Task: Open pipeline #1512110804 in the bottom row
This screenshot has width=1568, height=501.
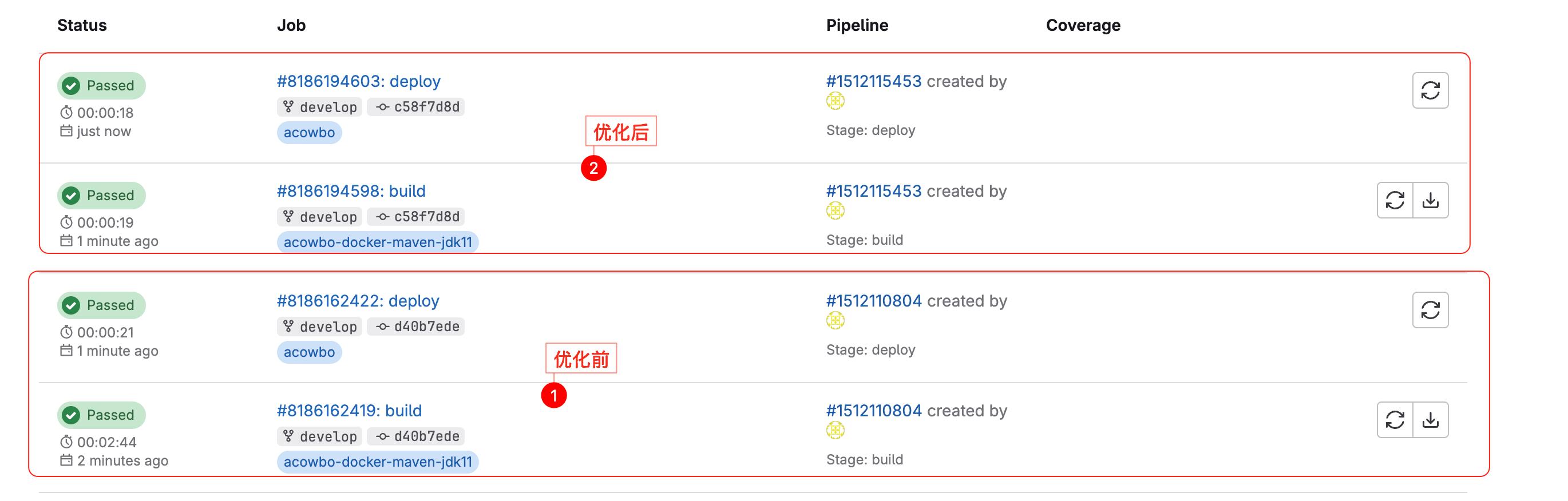Action: (x=873, y=411)
